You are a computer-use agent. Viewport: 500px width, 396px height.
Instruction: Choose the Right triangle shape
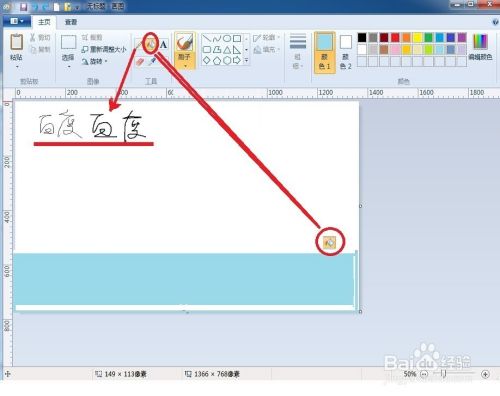pyautogui.click(x=237, y=50)
